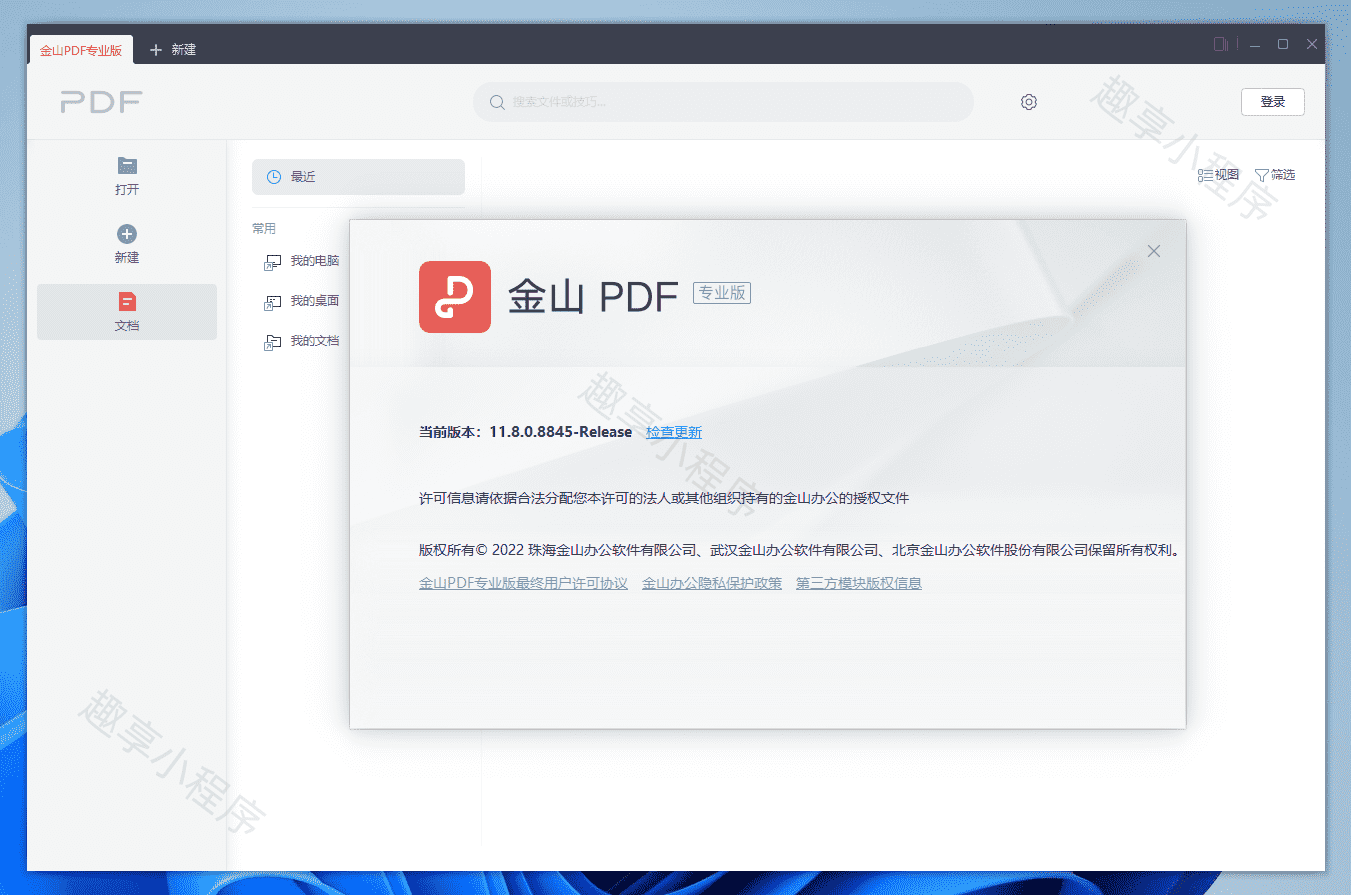Click the 专业版 badge in dialog
The width and height of the screenshot is (1351, 895).
click(x=722, y=293)
